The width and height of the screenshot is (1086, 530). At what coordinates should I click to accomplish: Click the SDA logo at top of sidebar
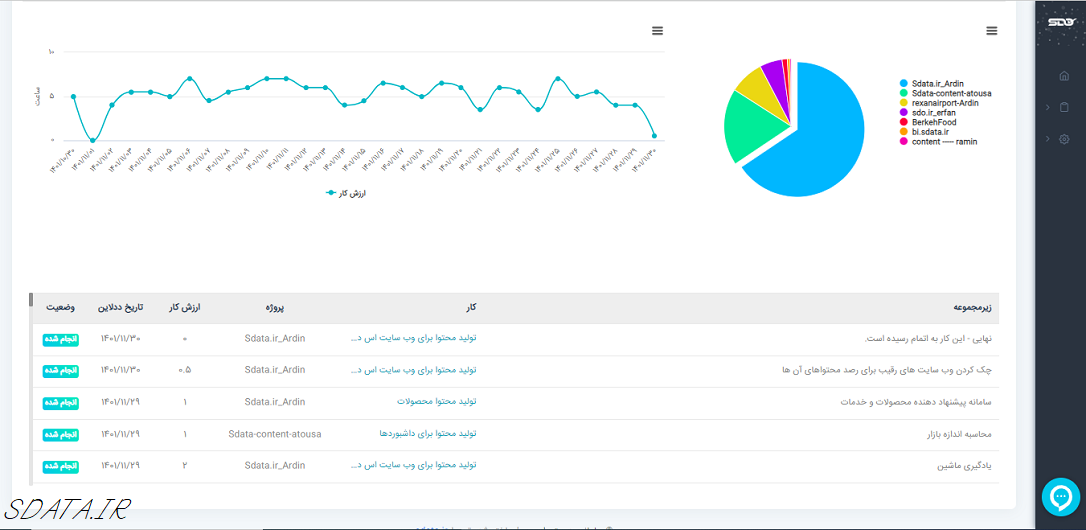[1059, 23]
